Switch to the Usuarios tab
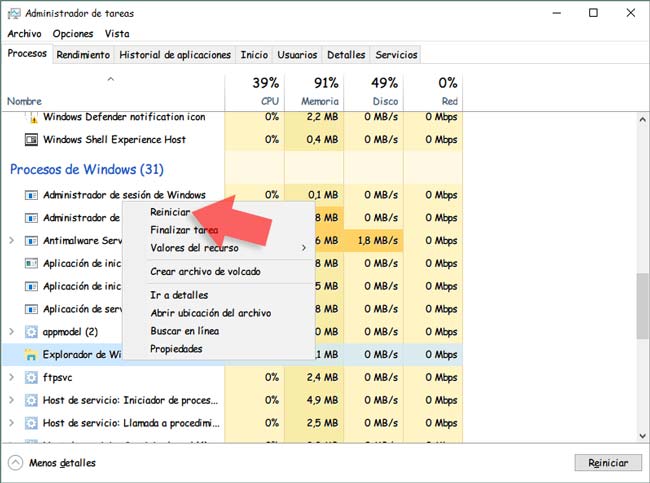The image size is (650, 483). point(297,55)
